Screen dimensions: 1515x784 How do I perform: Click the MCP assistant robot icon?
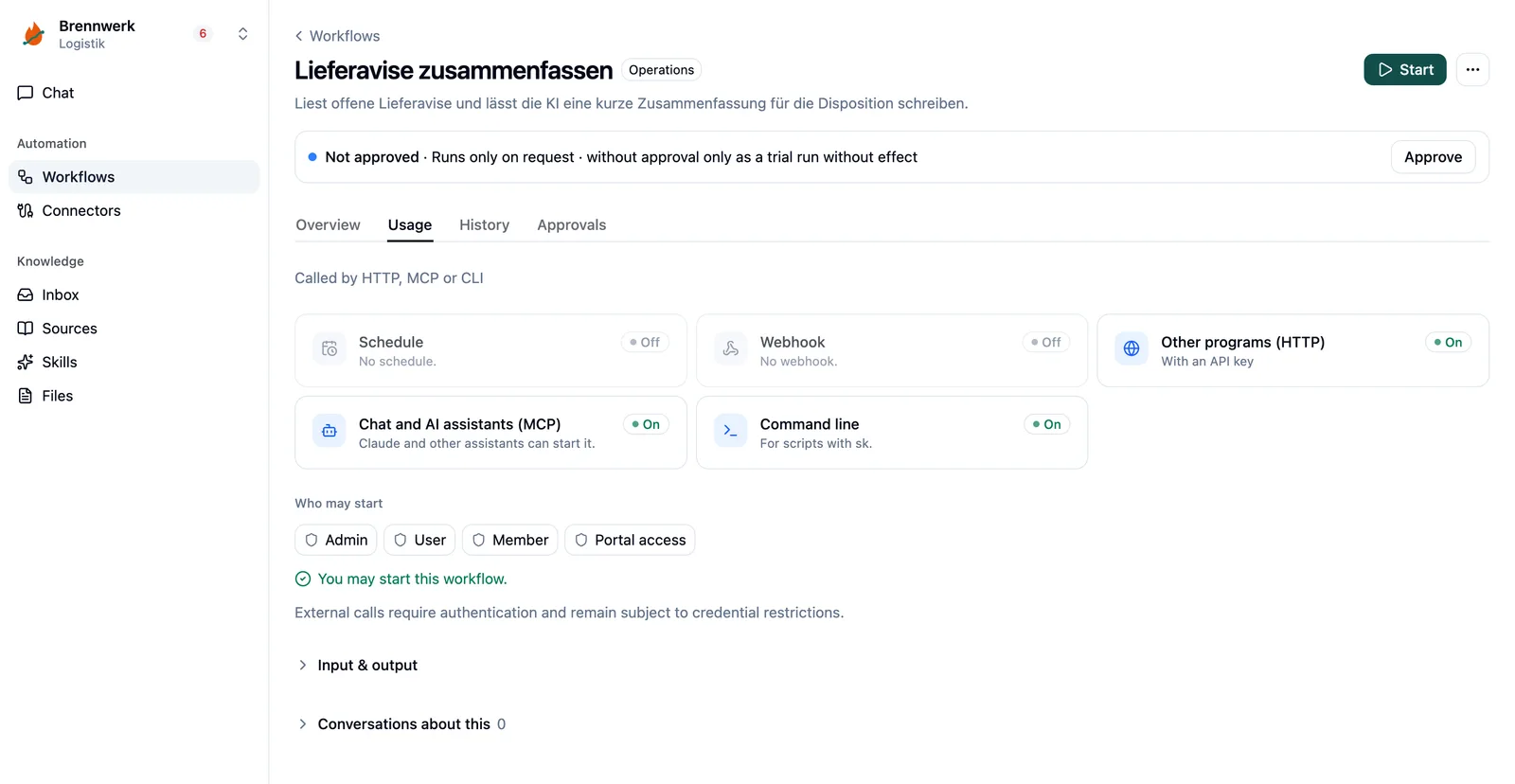coord(330,431)
